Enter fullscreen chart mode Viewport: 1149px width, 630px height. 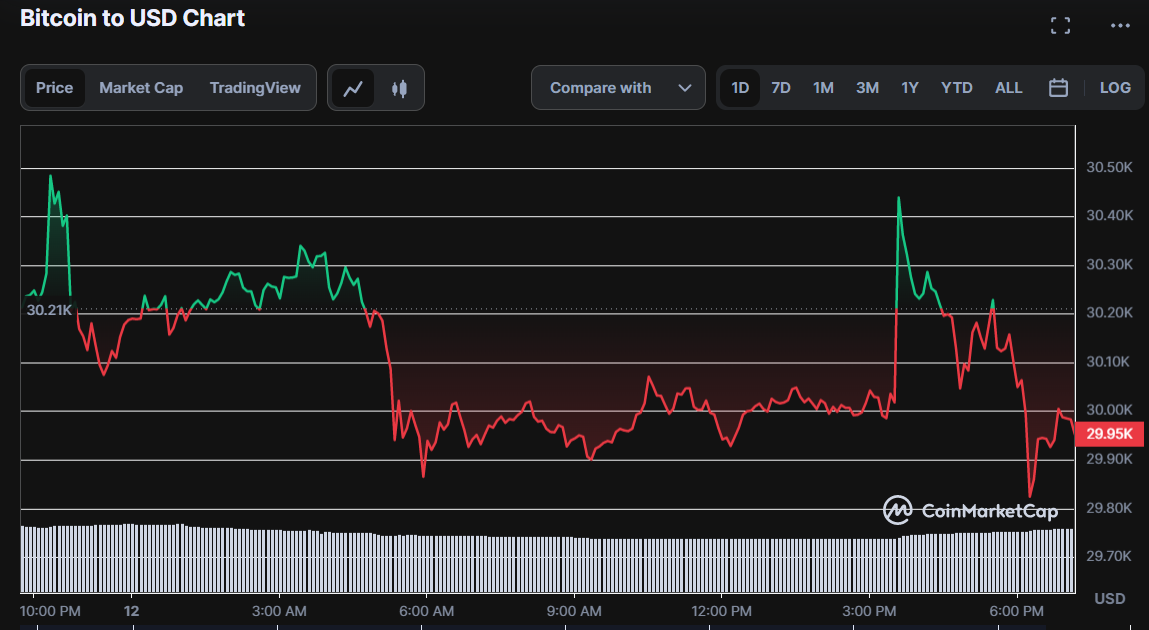click(x=1060, y=26)
